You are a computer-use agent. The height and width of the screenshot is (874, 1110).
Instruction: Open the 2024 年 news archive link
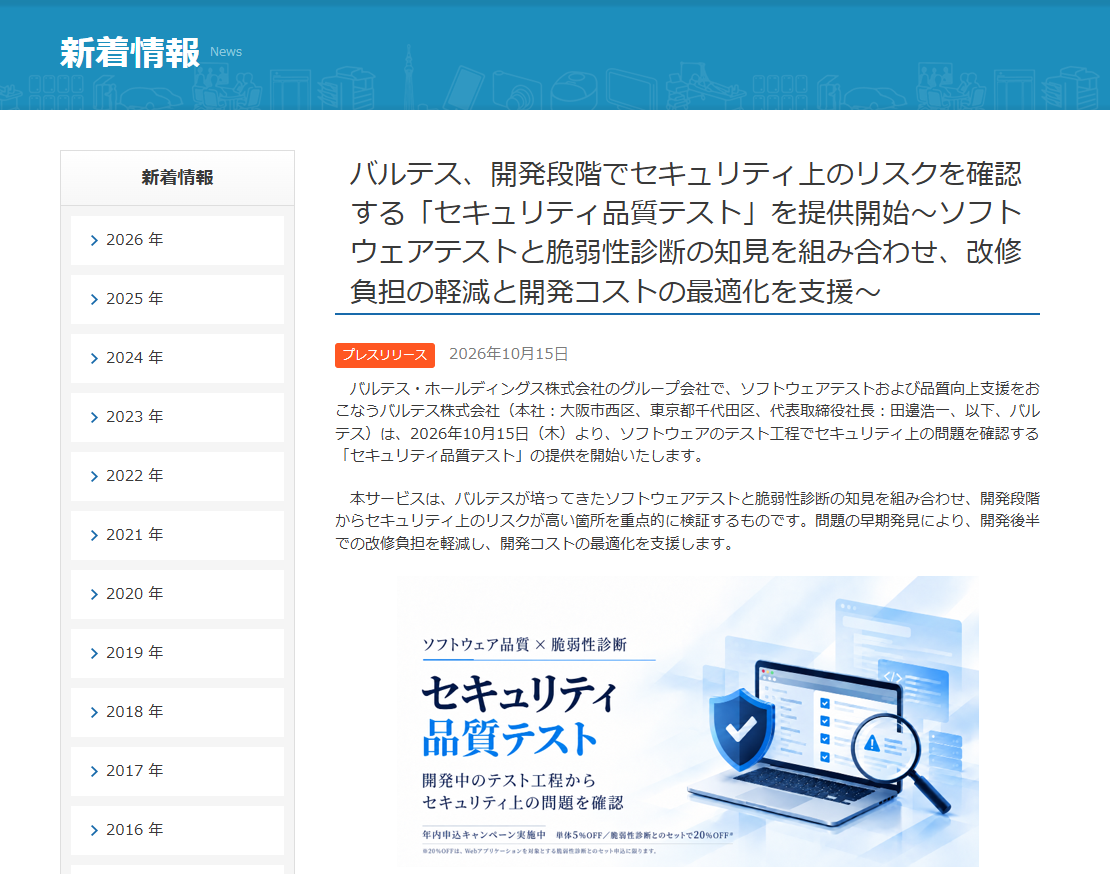[x=177, y=358]
